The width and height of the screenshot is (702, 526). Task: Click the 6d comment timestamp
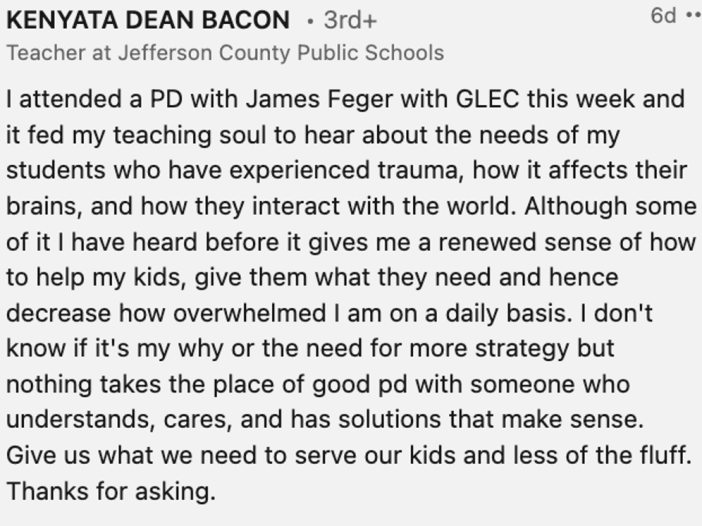pyautogui.click(x=662, y=16)
